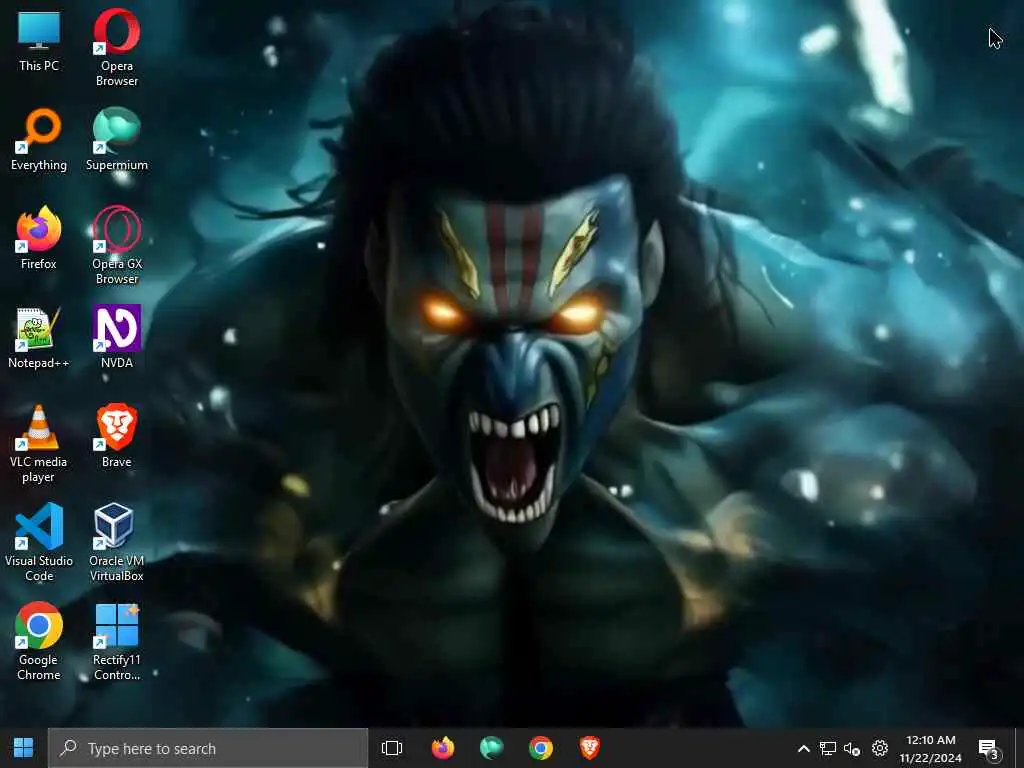Screen dimensions: 1024x768
Task: Open the clock showing 12:10 AM
Action: [931, 748]
